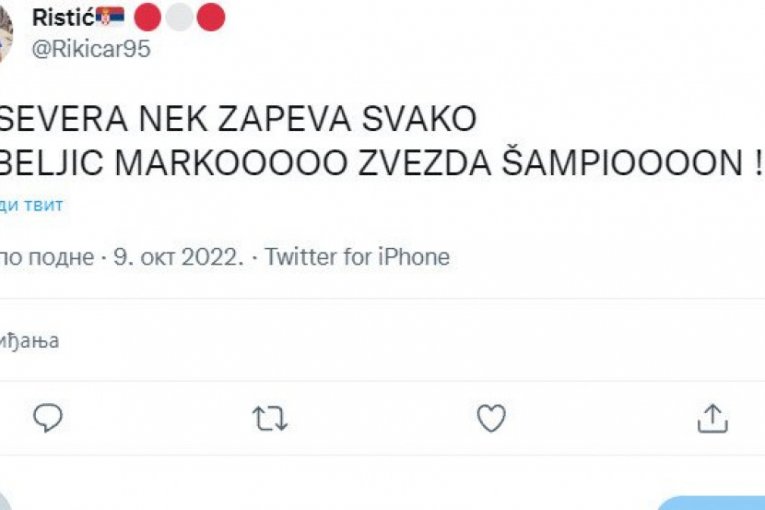Open the share tweet icon

pos(711,417)
